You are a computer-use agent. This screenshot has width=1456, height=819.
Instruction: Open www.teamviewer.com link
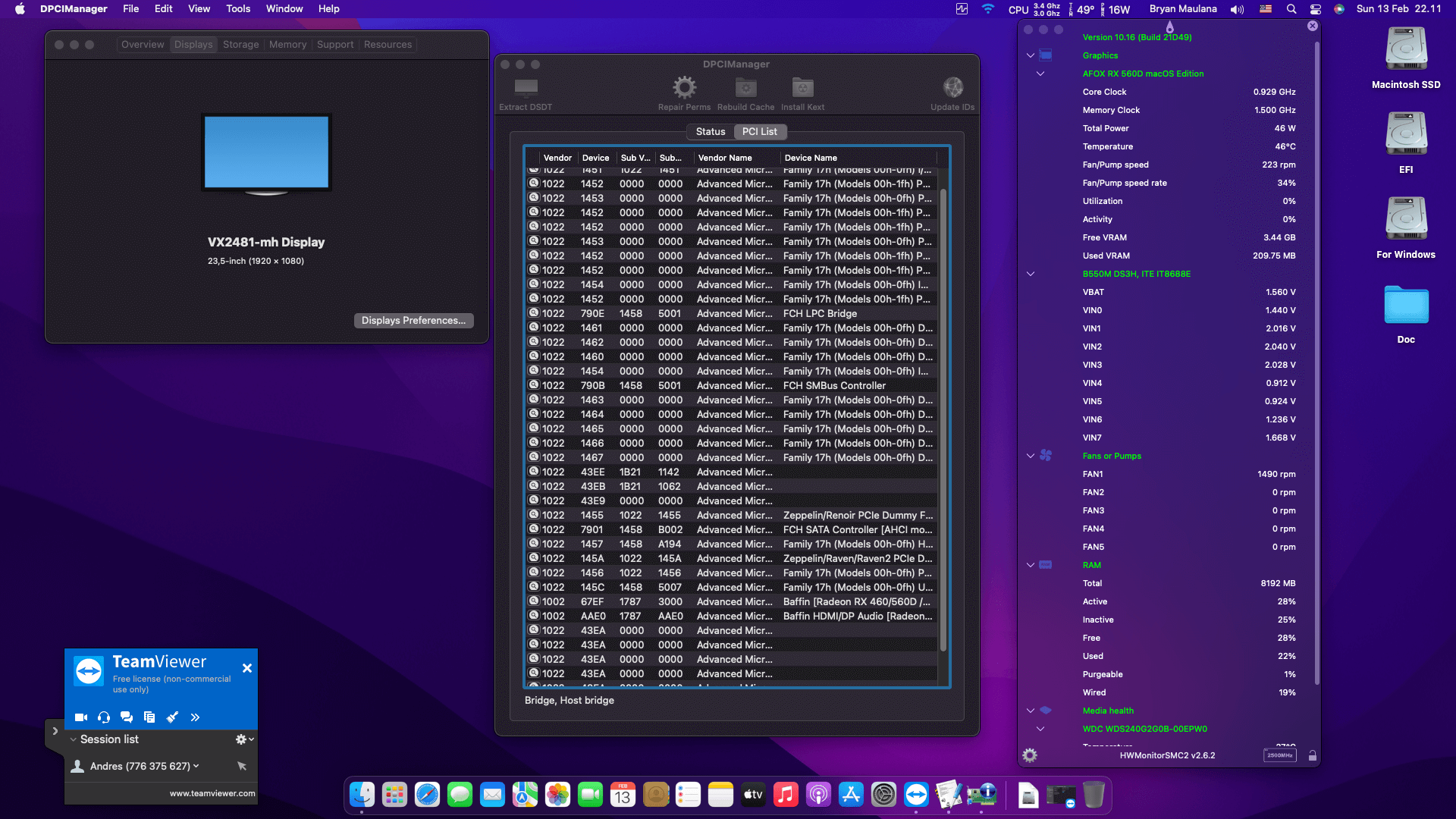(x=212, y=793)
